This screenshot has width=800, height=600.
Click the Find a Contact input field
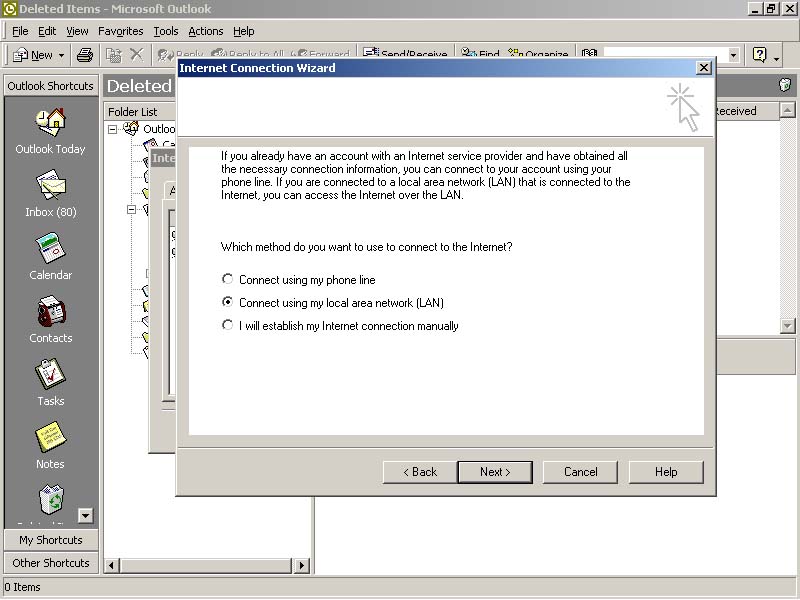(665, 55)
